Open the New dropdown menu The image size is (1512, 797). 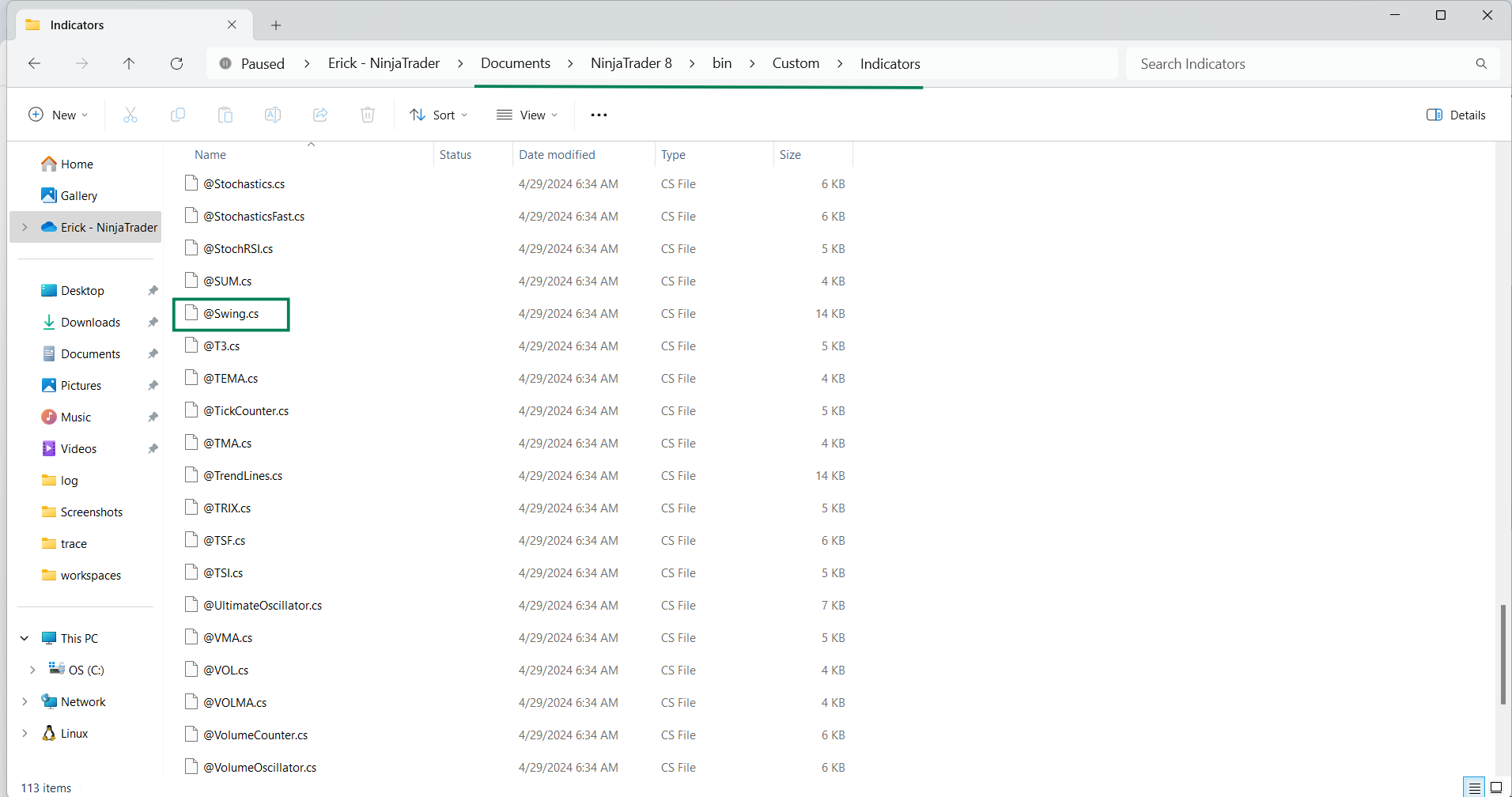point(58,115)
